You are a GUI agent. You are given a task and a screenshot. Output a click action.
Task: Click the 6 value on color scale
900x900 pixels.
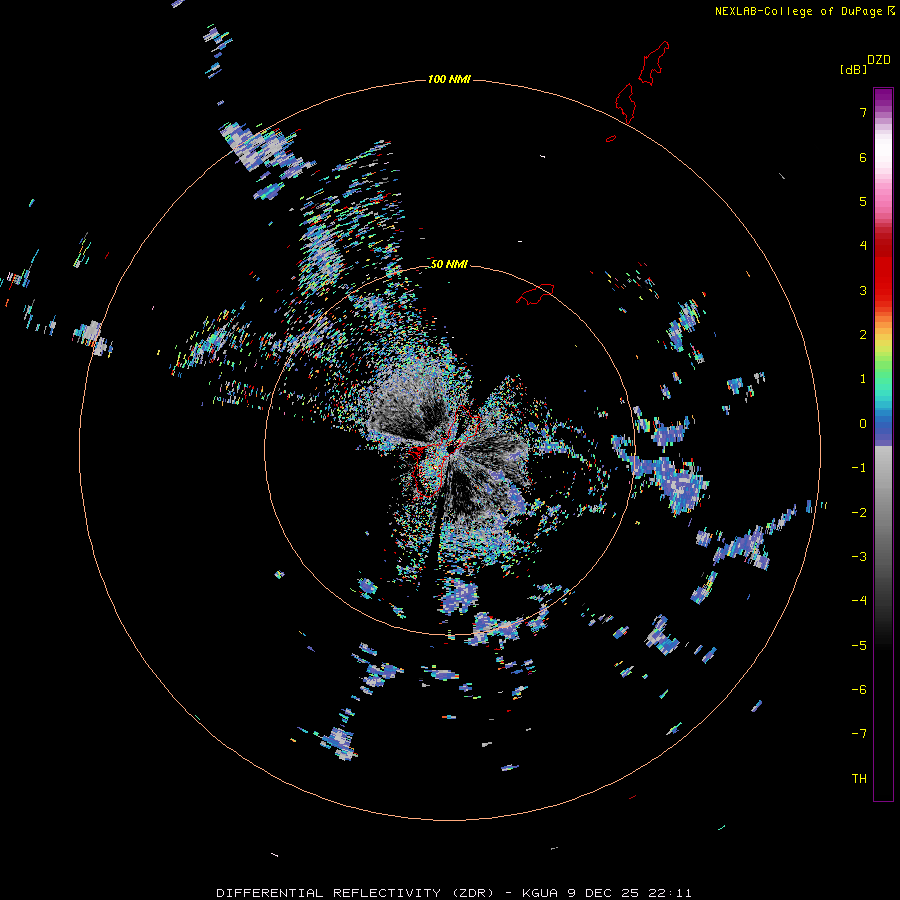click(x=863, y=157)
